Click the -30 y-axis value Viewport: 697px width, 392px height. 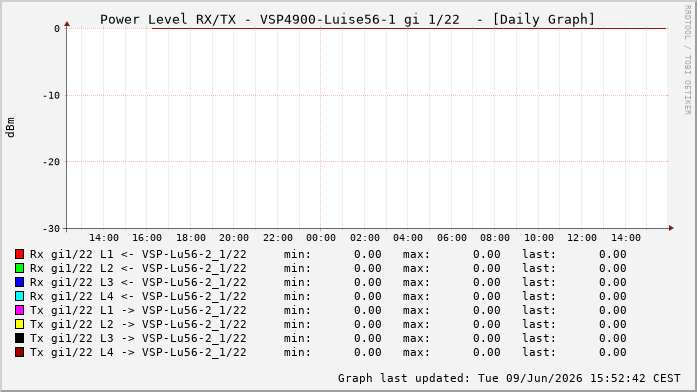tap(51, 228)
